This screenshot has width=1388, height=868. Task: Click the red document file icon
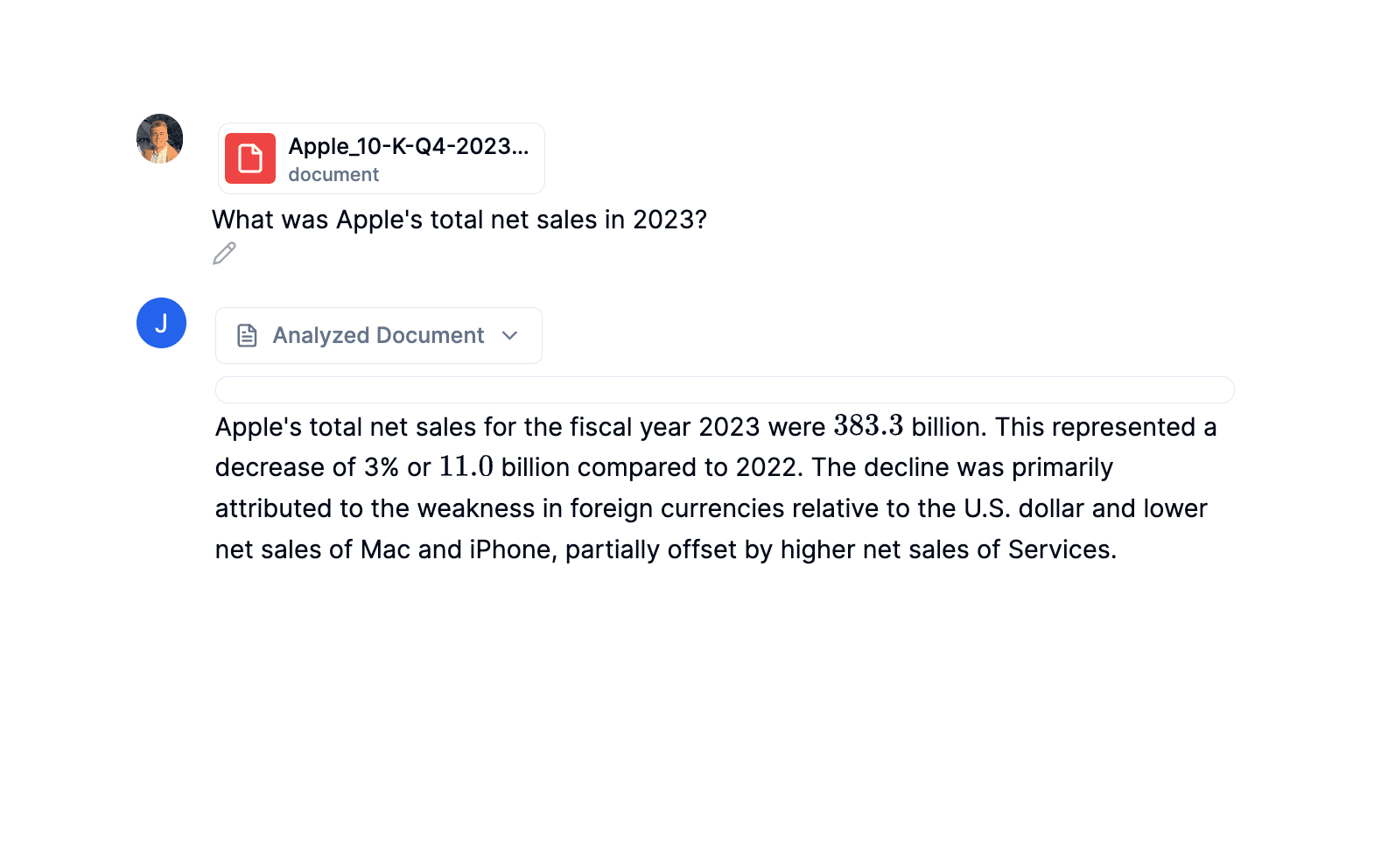250,158
